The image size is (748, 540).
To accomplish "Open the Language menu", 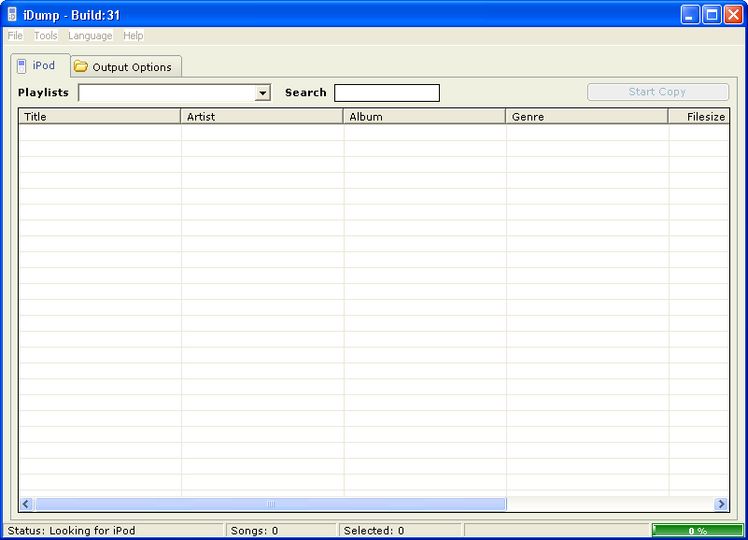I will [x=90, y=36].
